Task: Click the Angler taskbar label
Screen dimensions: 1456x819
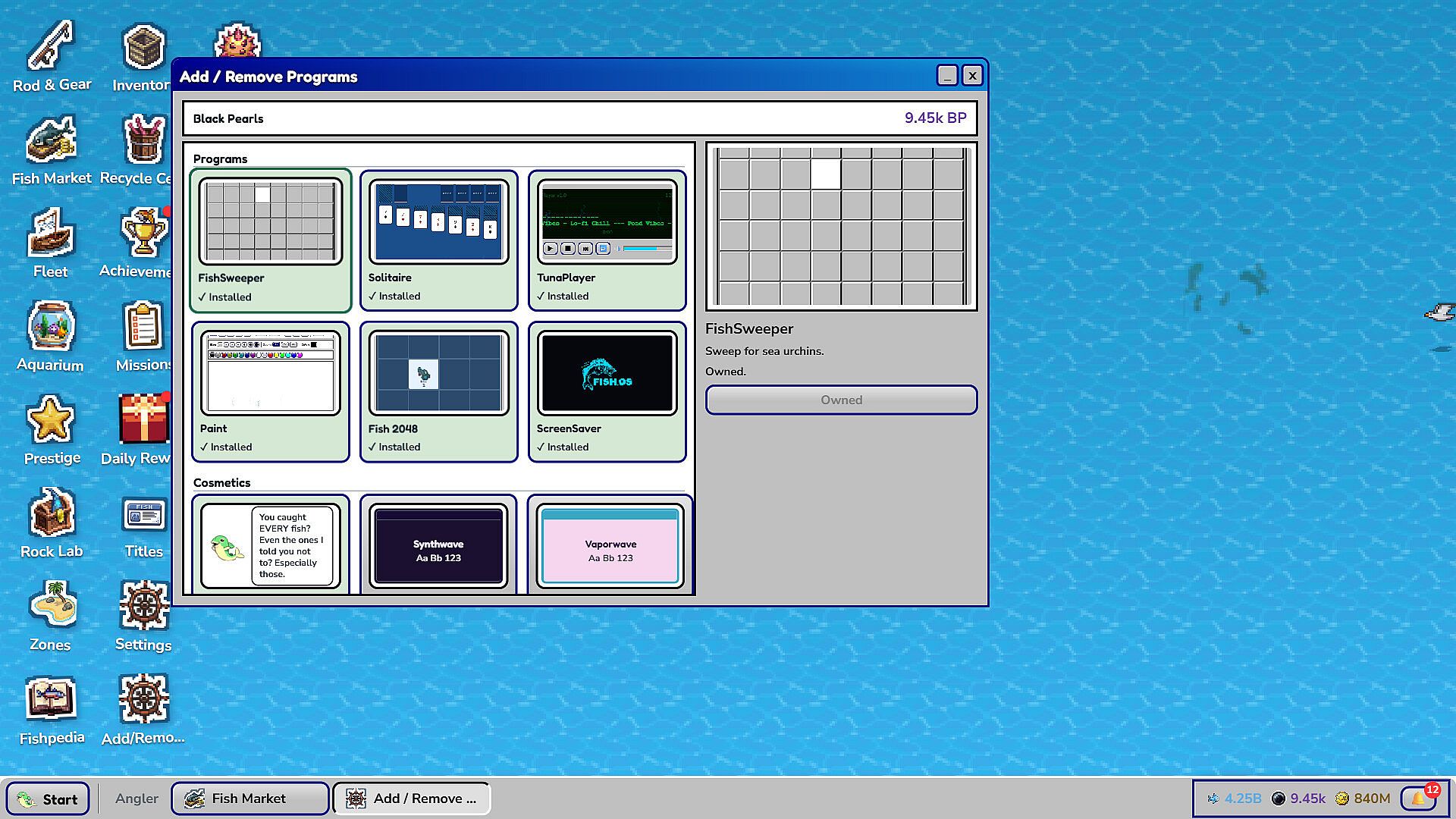Action: coord(137,799)
